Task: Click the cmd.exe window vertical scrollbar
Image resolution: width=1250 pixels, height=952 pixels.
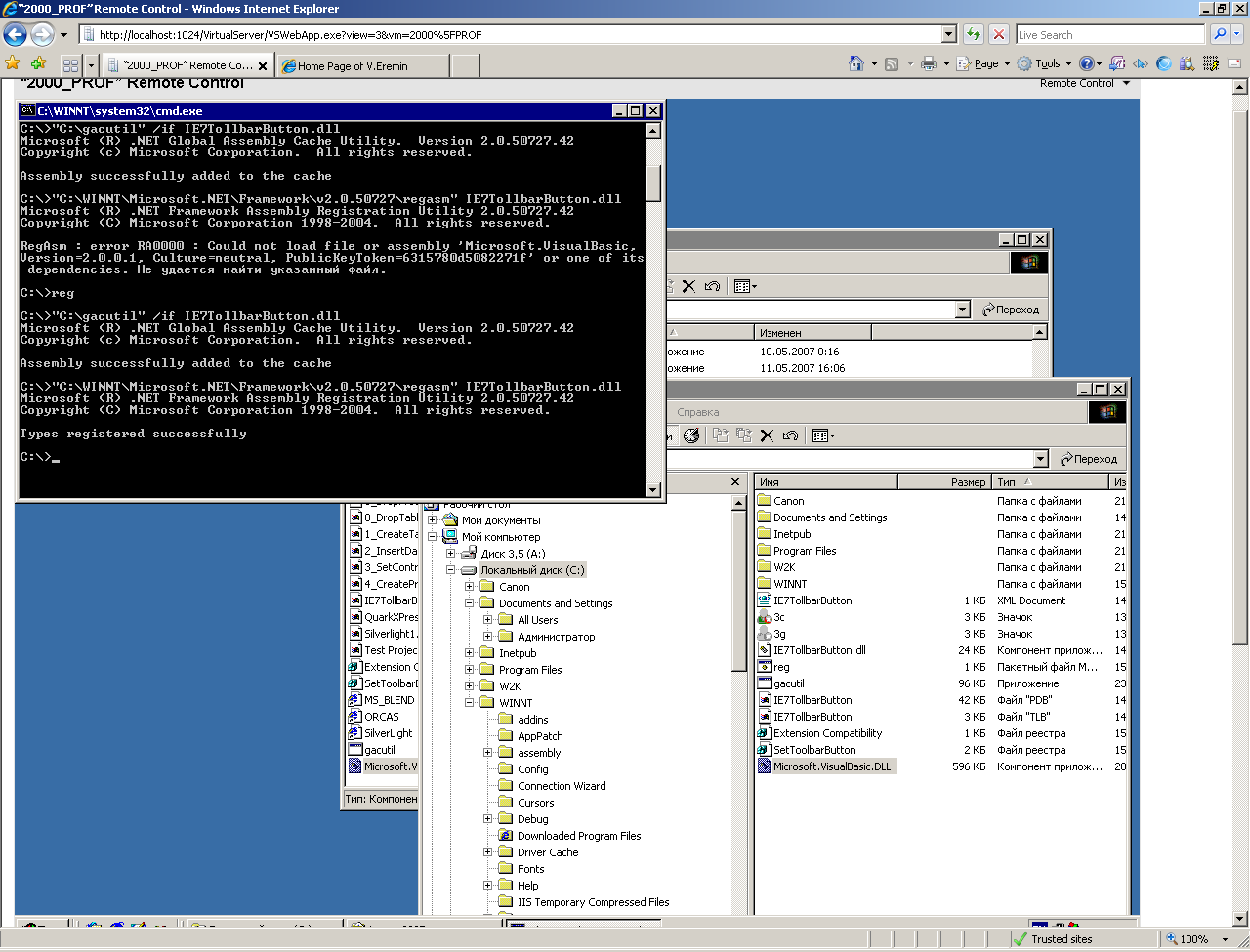Action: coord(653,309)
